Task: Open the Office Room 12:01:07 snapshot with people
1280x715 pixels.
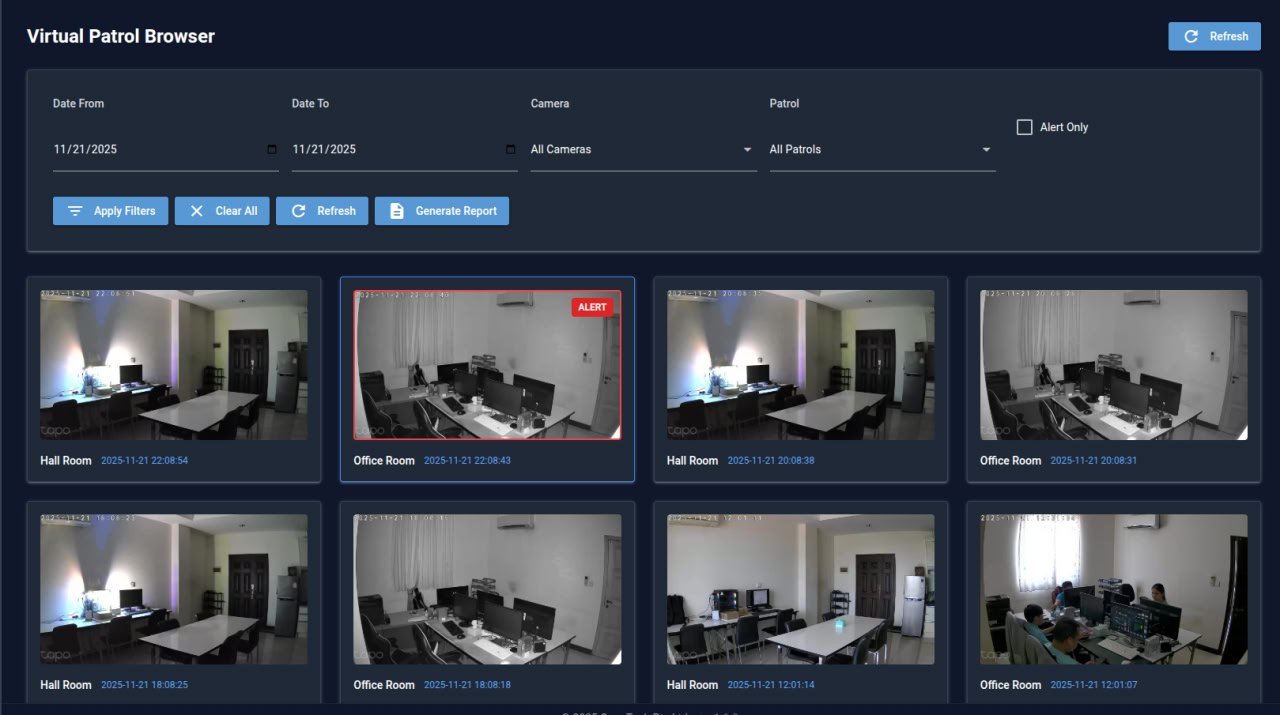Action: pyautogui.click(x=1113, y=589)
